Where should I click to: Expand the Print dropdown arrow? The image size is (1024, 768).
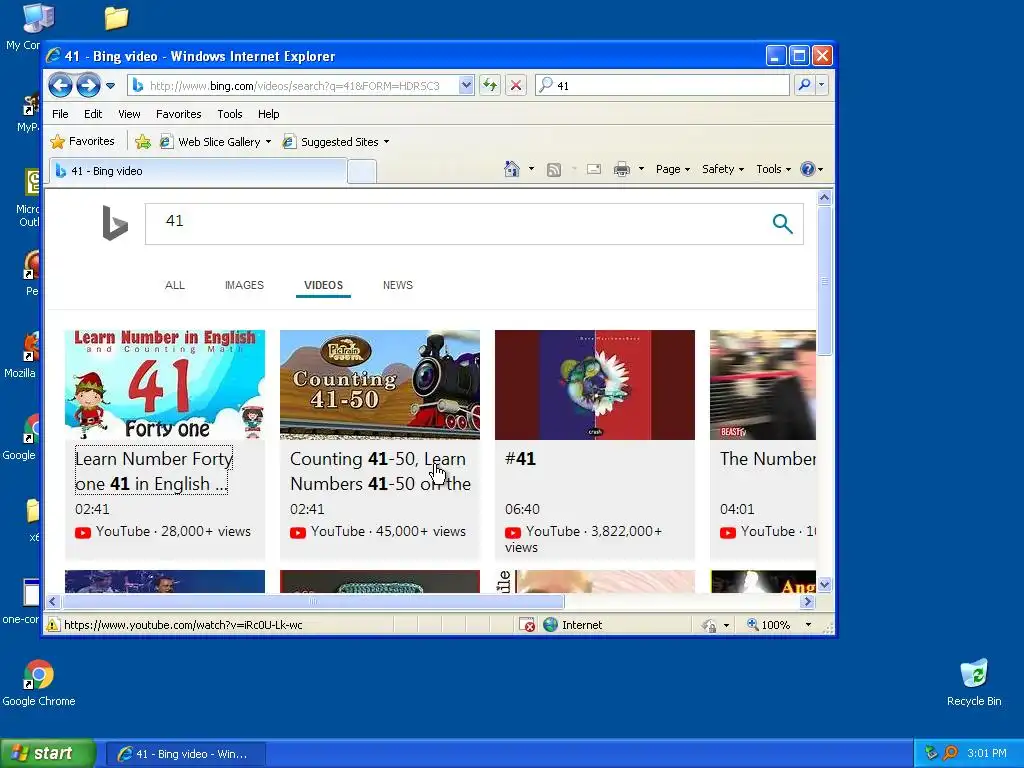pyautogui.click(x=641, y=169)
